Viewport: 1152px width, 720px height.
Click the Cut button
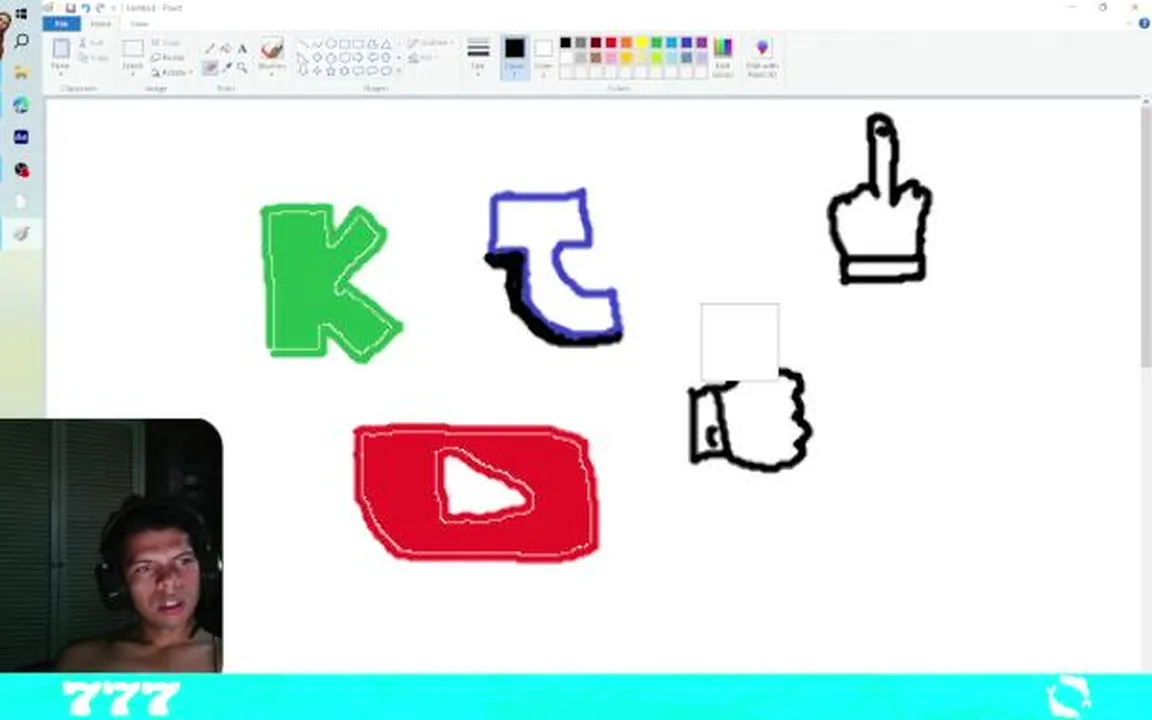coord(92,43)
